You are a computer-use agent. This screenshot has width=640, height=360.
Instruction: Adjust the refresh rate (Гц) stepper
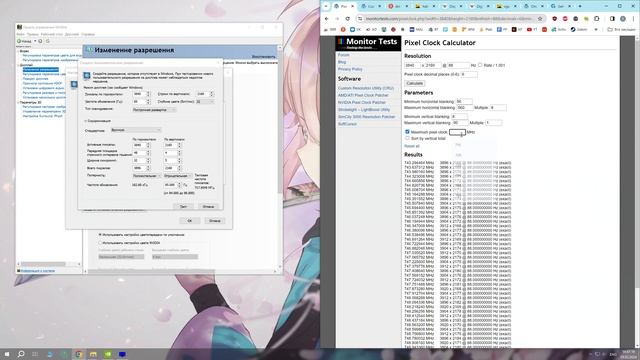(x=148, y=102)
